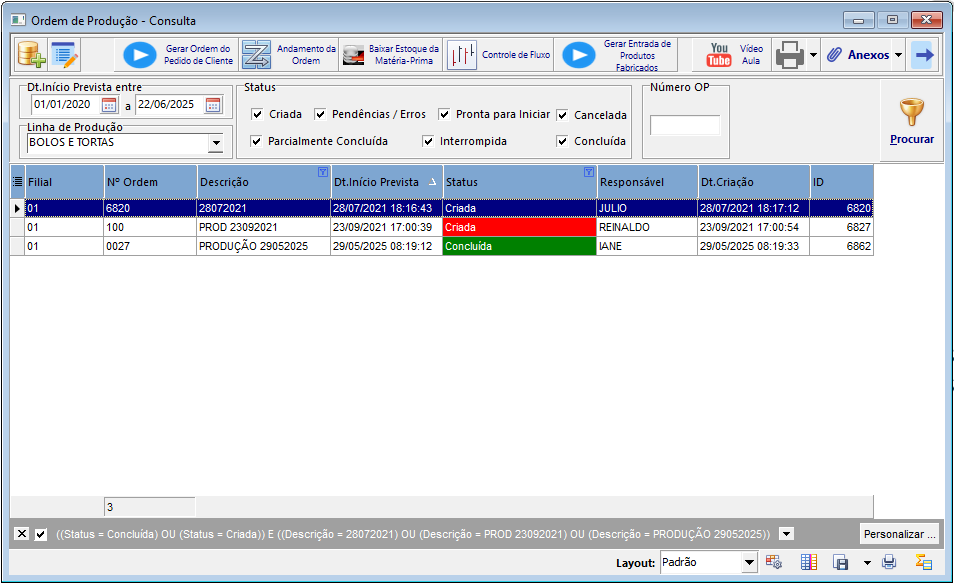Open the YouTube Vídeo Aula icon
954x585 pixels.
pos(719,55)
